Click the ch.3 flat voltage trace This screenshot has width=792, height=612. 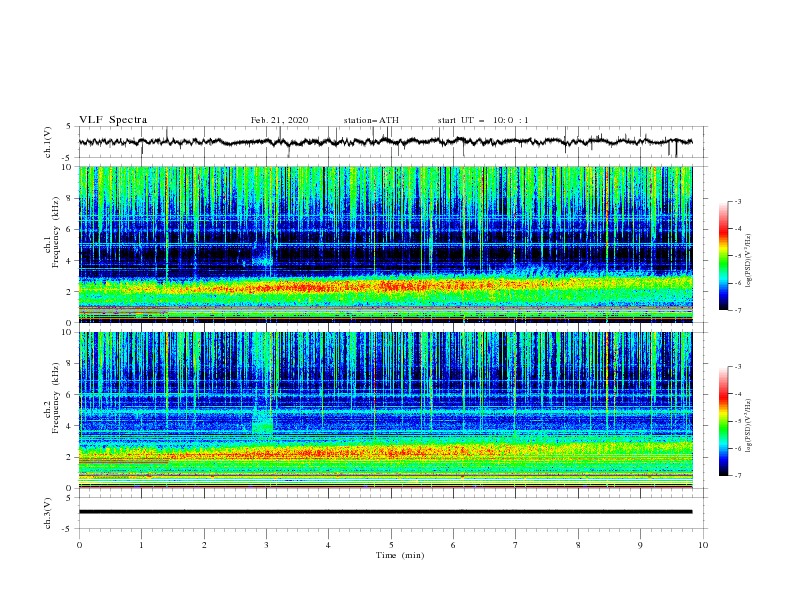click(x=386, y=512)
